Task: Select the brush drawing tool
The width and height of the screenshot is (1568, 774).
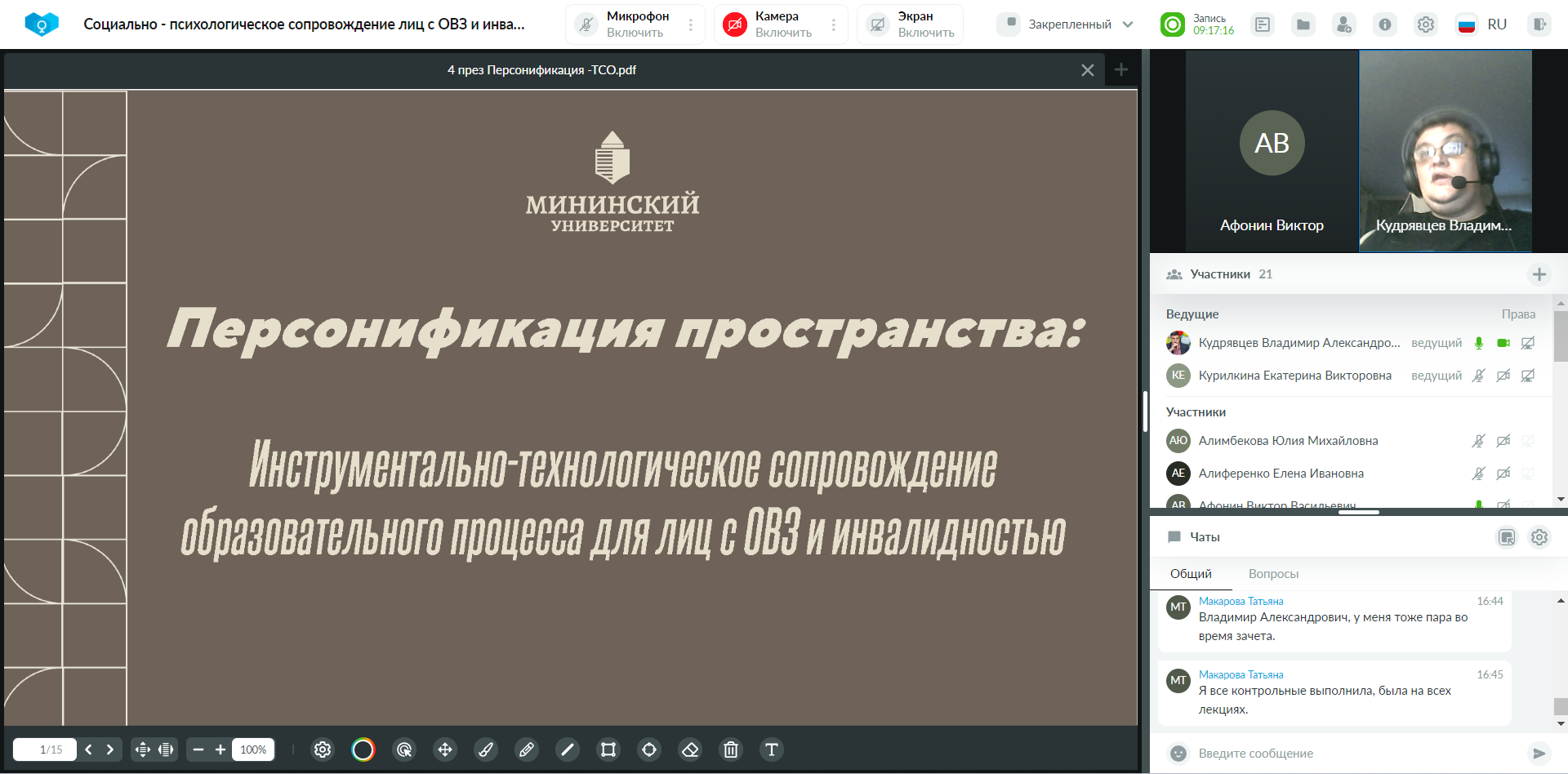Action: (x=486, y=750)
